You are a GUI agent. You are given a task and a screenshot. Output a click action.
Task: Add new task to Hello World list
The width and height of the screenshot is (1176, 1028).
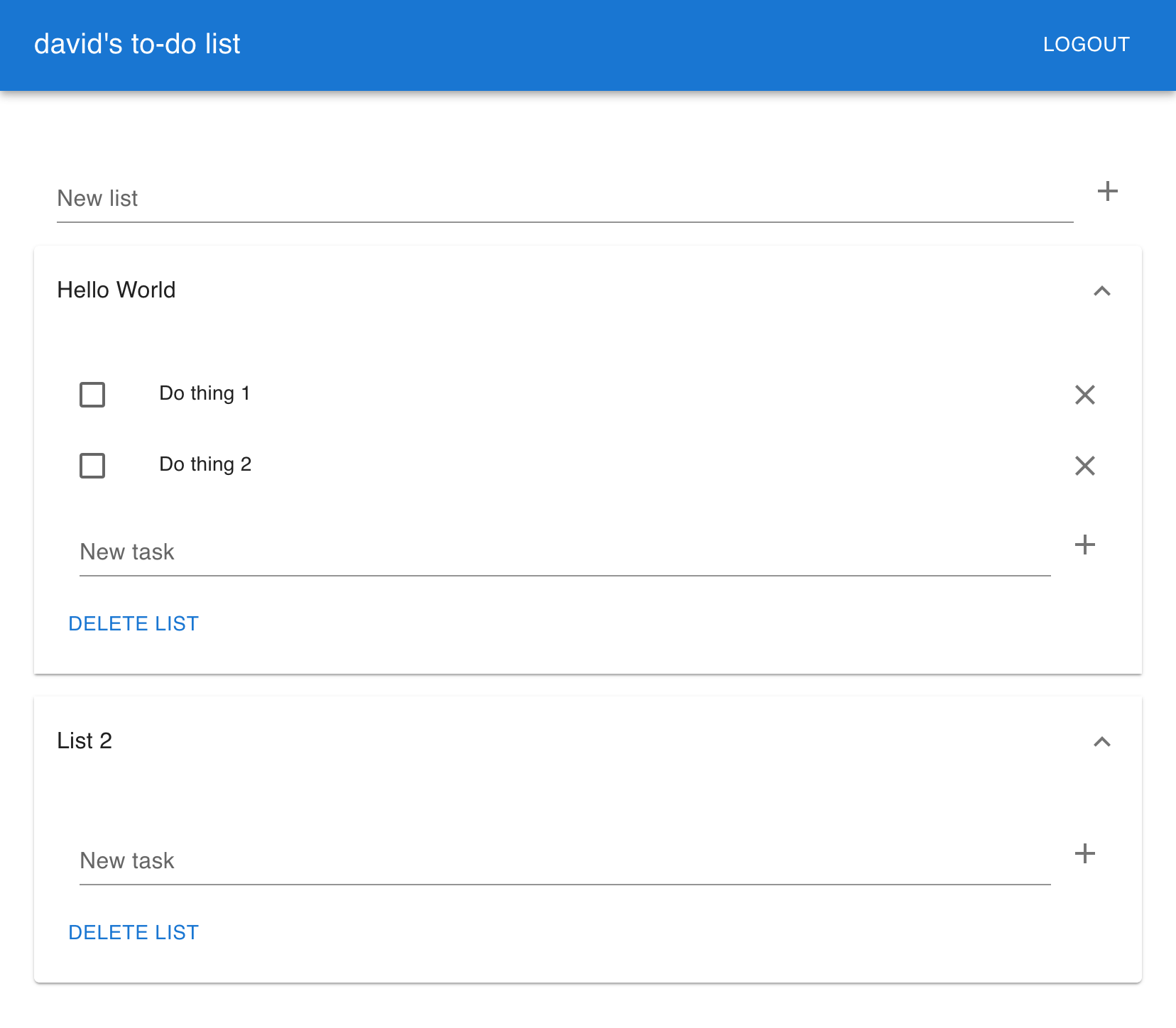[1084, 545]
